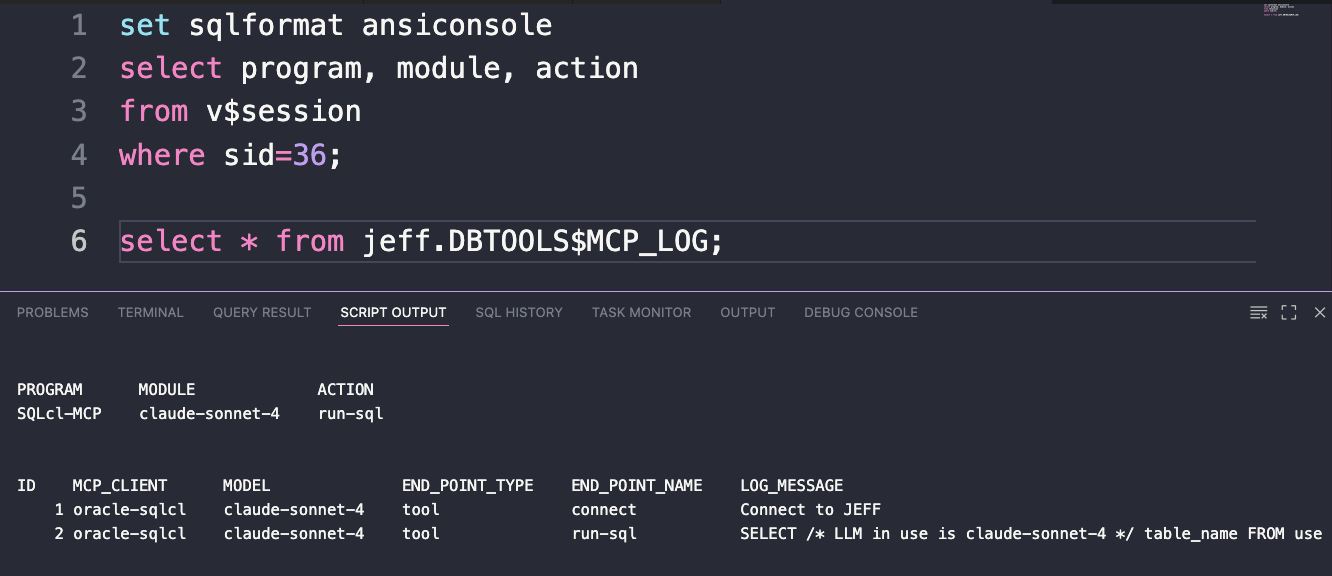Click line number 1 in the gutter
The height and width of the screenshot is (576, 1332).
pos(79,24)
